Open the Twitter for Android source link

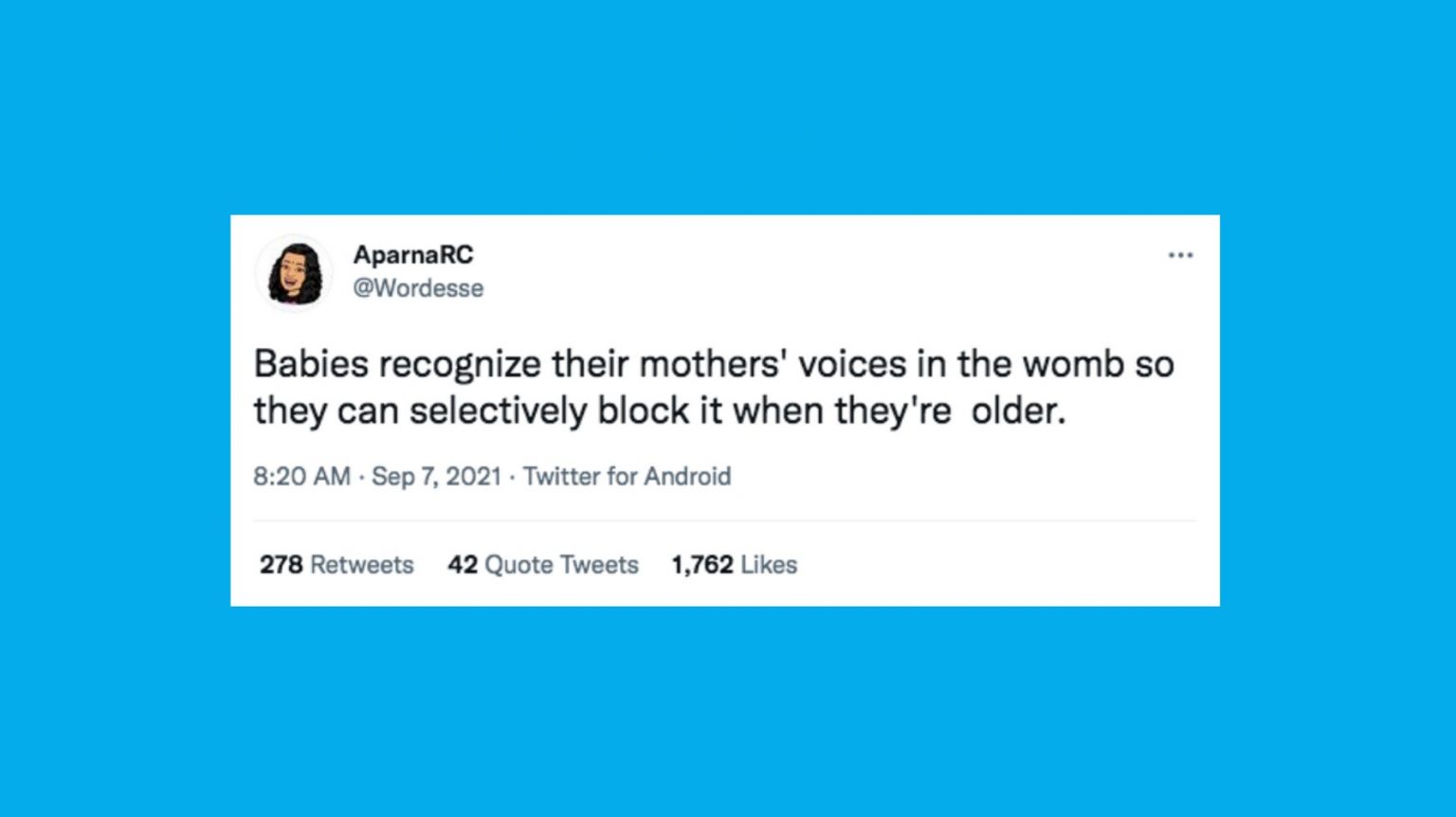point(627,476)
